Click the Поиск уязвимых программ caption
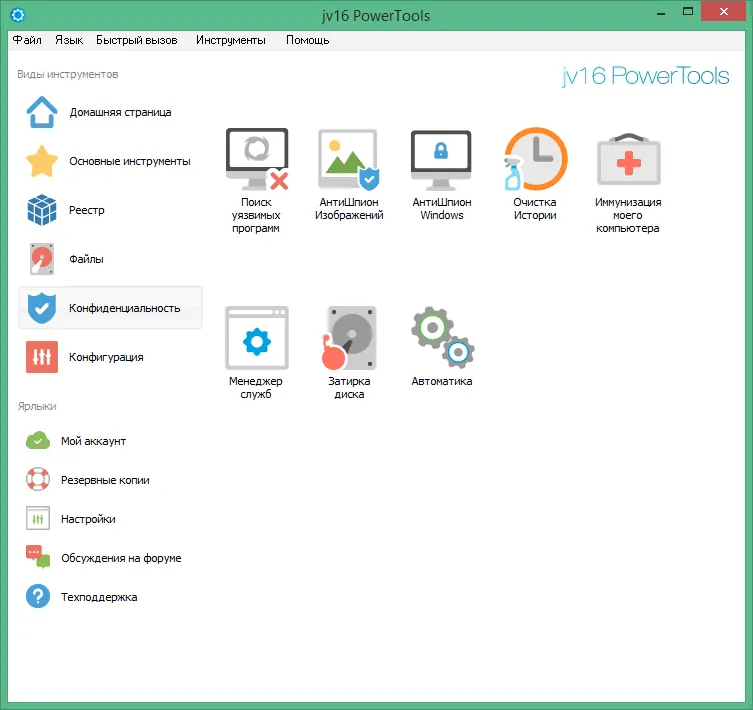This screenshot has height=710, width=753. (256, 215)
